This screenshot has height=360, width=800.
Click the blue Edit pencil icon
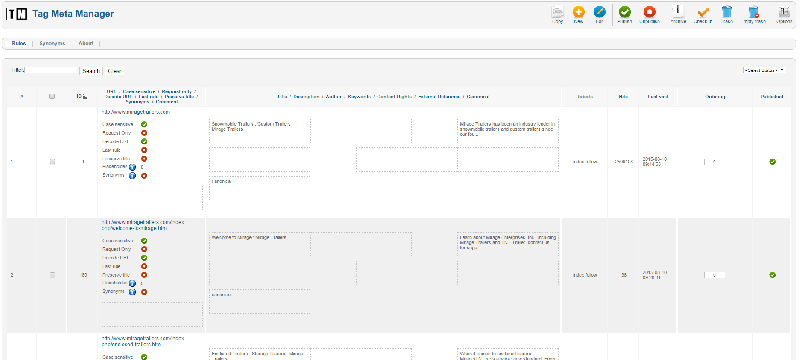coord(599,12)
